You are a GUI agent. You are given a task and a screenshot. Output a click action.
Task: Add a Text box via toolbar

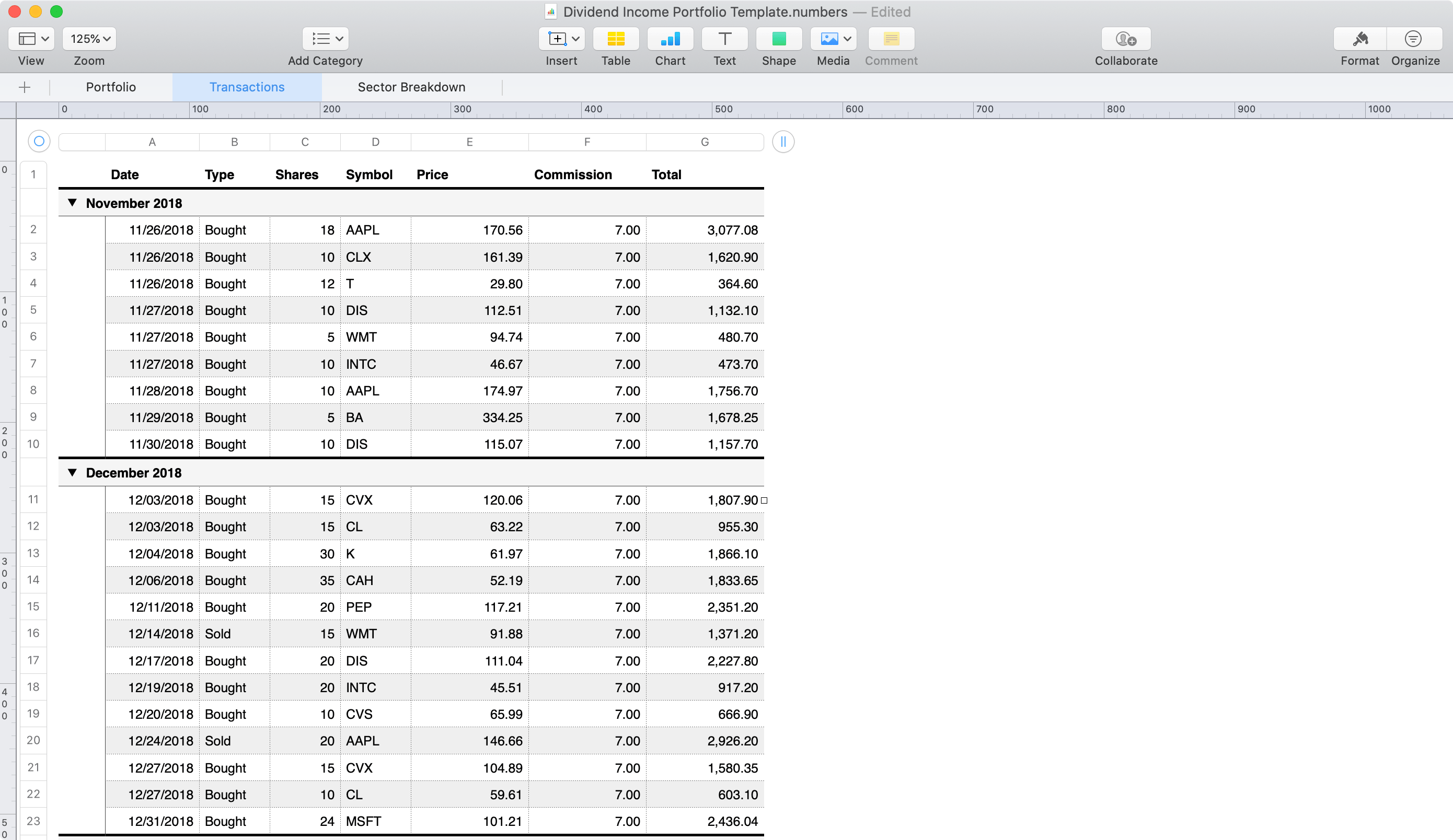pos(724,39)
